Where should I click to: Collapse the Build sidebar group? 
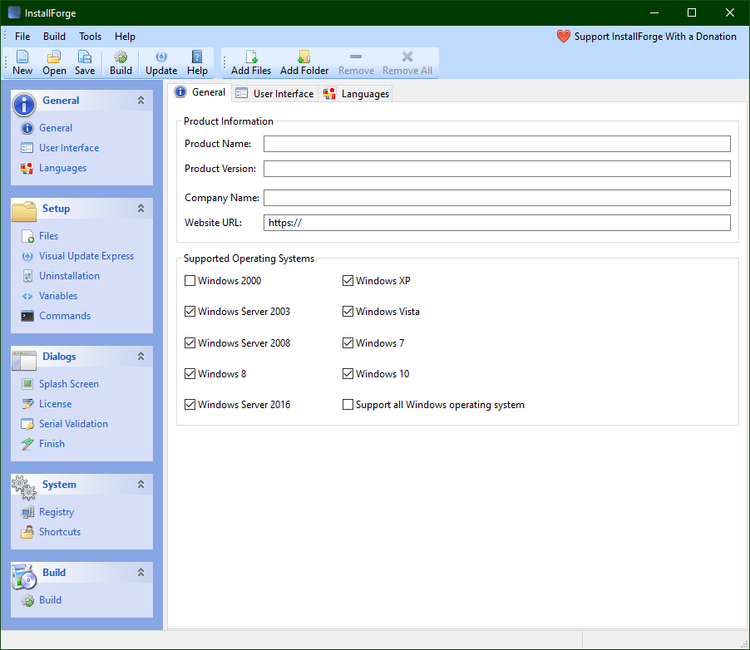pos(141,573)
